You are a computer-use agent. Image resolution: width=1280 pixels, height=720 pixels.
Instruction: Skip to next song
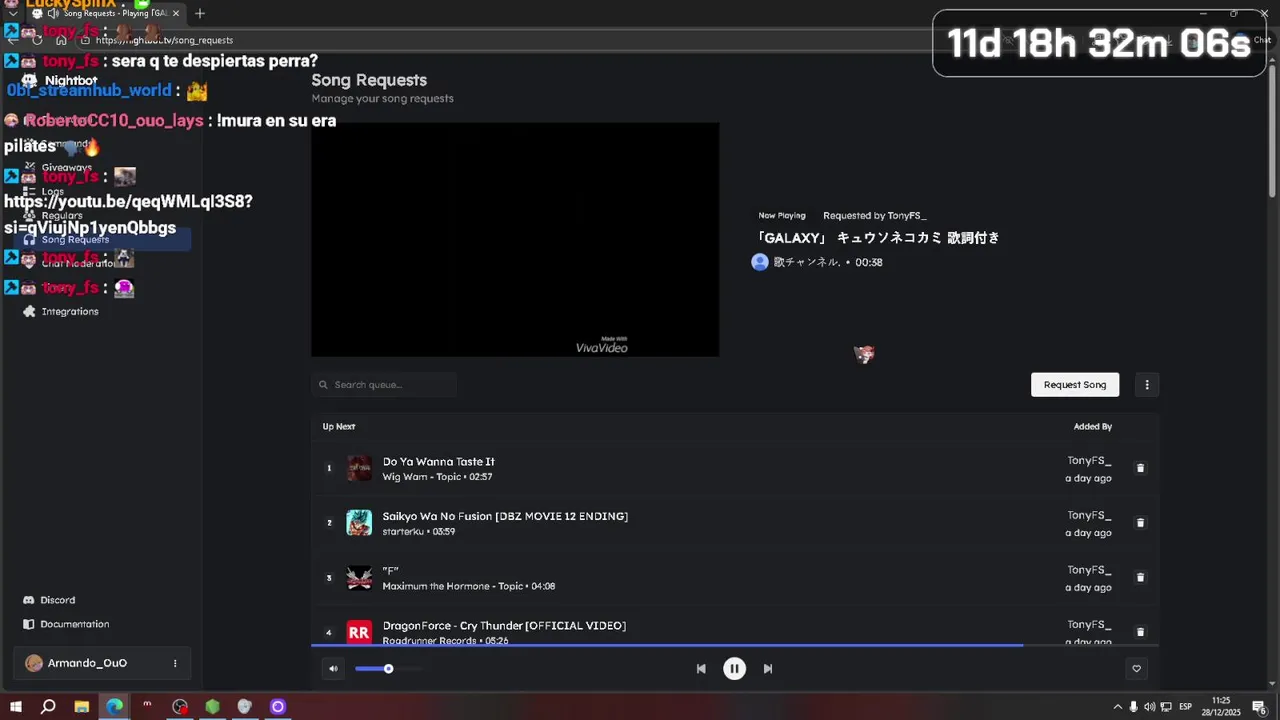click(768, 669)
